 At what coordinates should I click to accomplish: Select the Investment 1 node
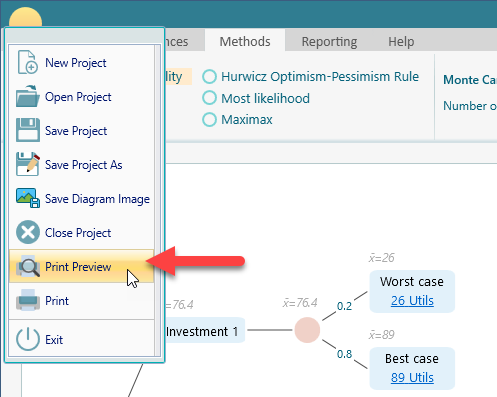tap(205, 331)
